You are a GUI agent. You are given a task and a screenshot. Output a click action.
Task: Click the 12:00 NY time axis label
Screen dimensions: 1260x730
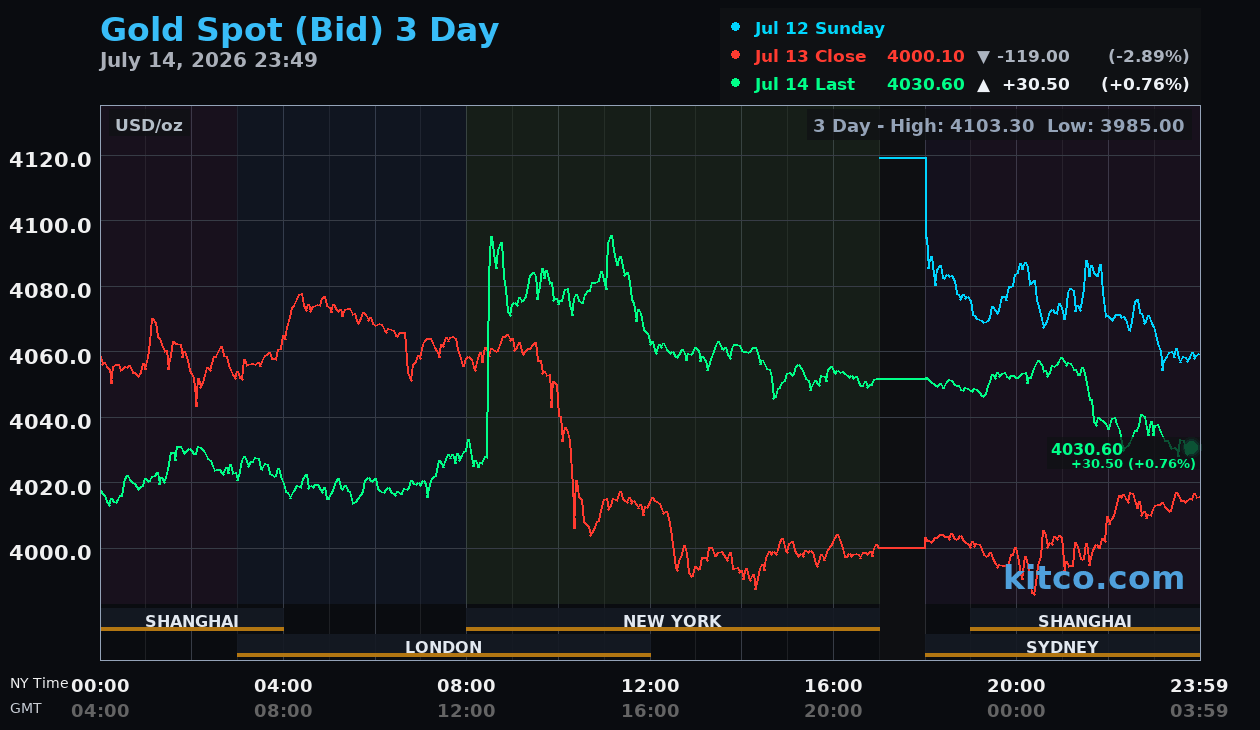650,685
